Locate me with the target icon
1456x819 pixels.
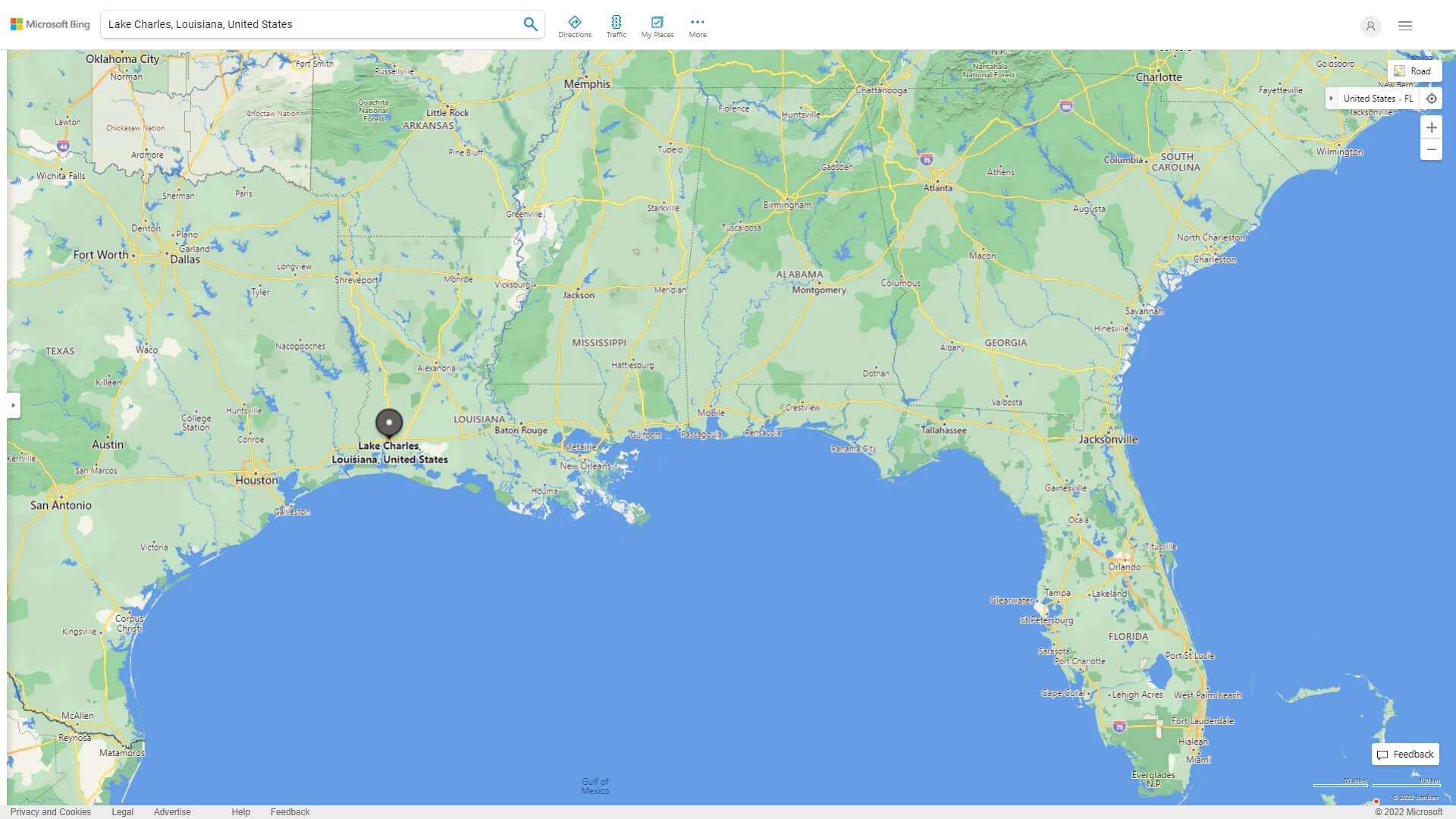coord(1431,99)
